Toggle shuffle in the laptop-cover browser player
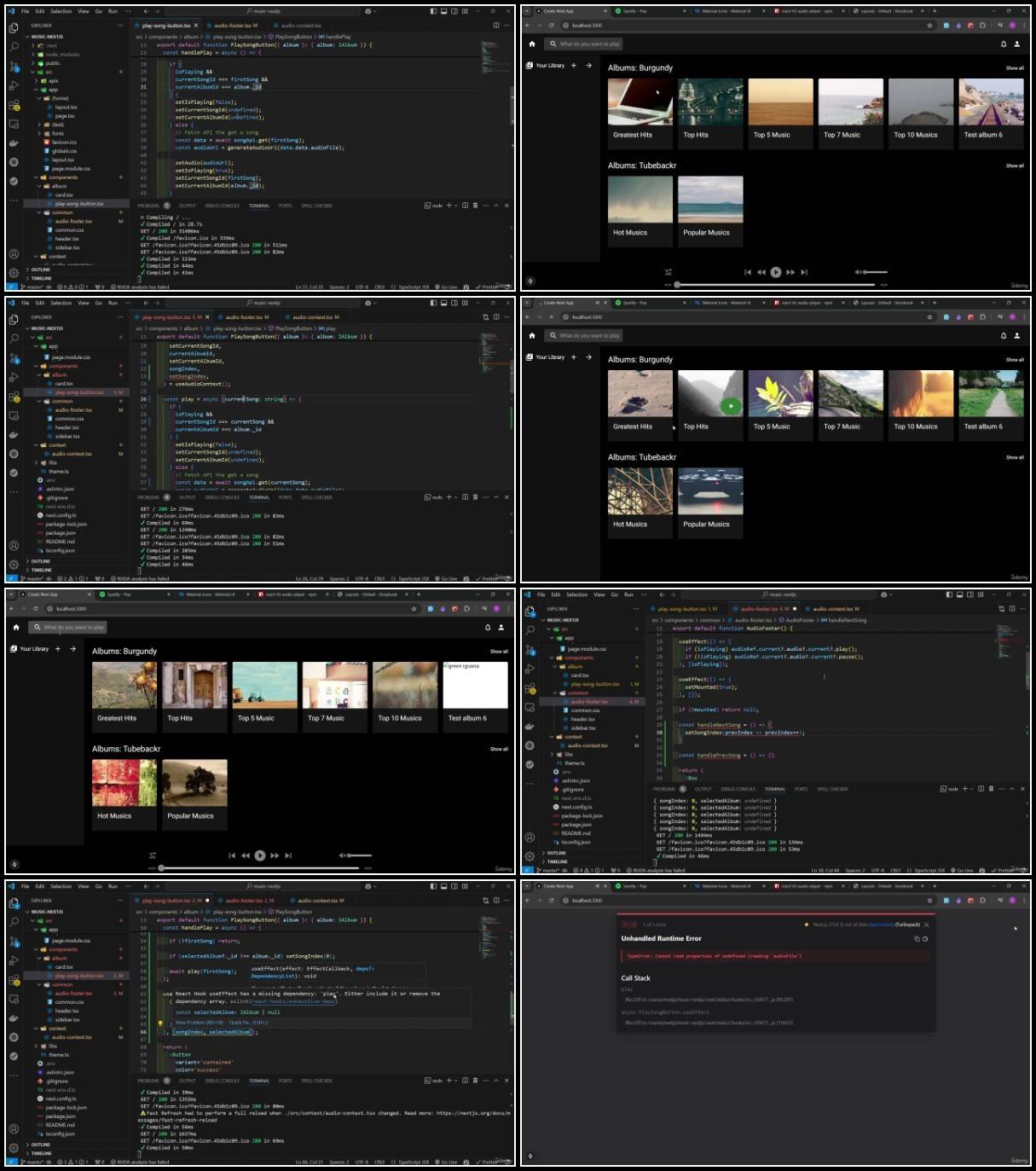Image resolution: width=1036 pixels, height=1171 pixels. point(668,272)
